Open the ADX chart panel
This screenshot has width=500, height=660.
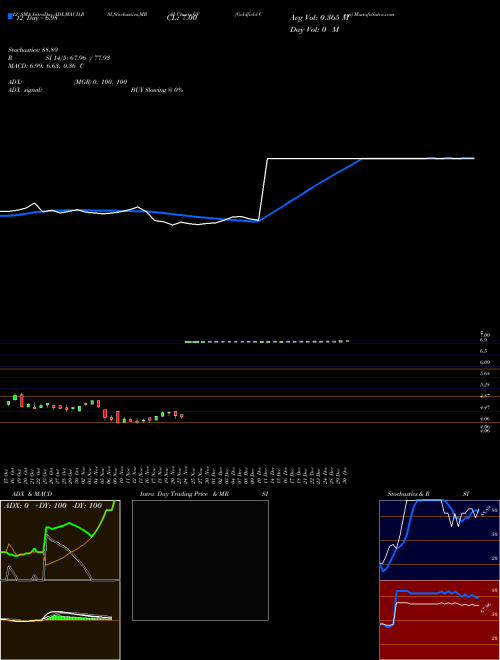(x=60, y=540)
